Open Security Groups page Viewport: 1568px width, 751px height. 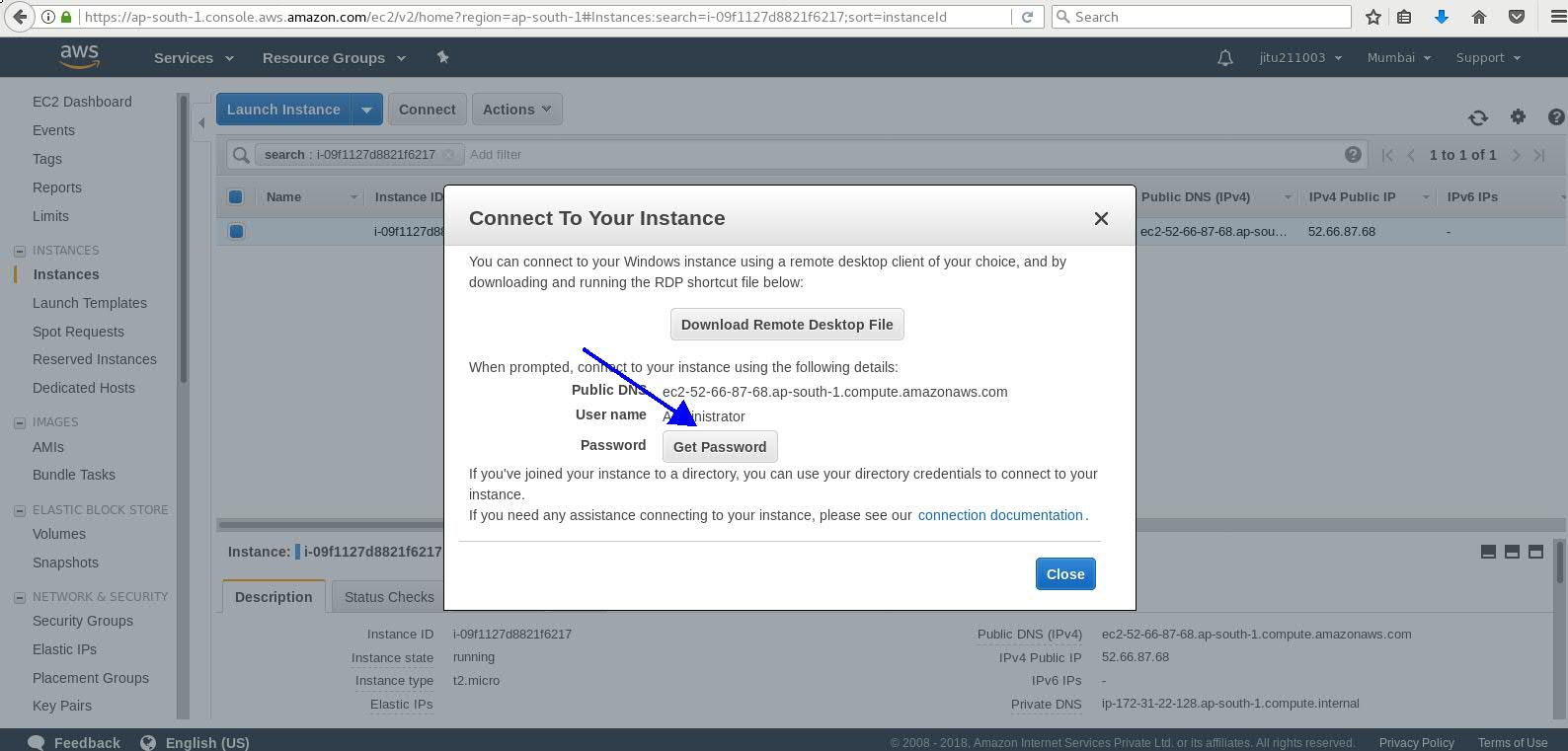click(x=83, y=621)
